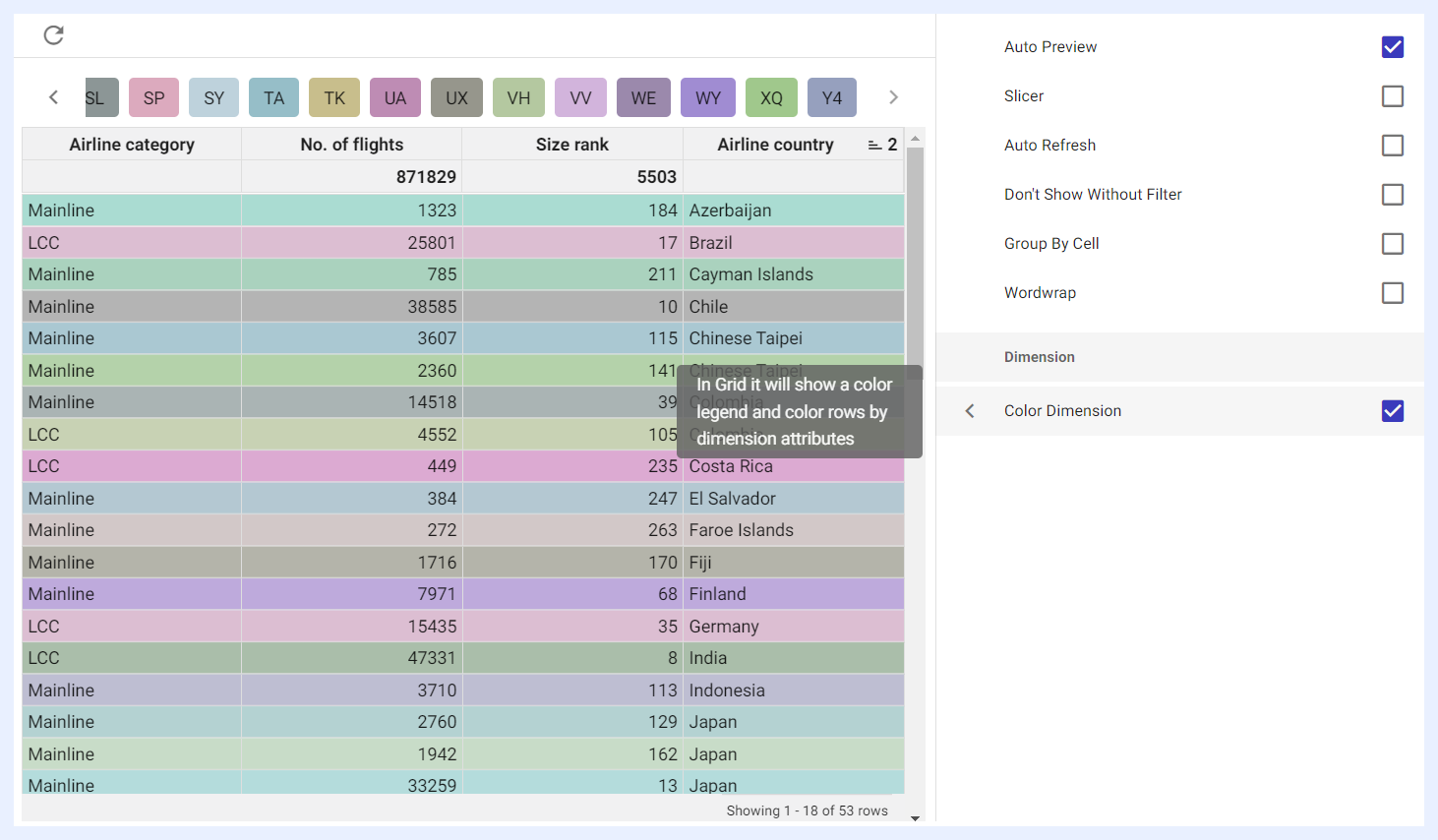
Task: Click the TA legend chip
Action: point(274,97)
